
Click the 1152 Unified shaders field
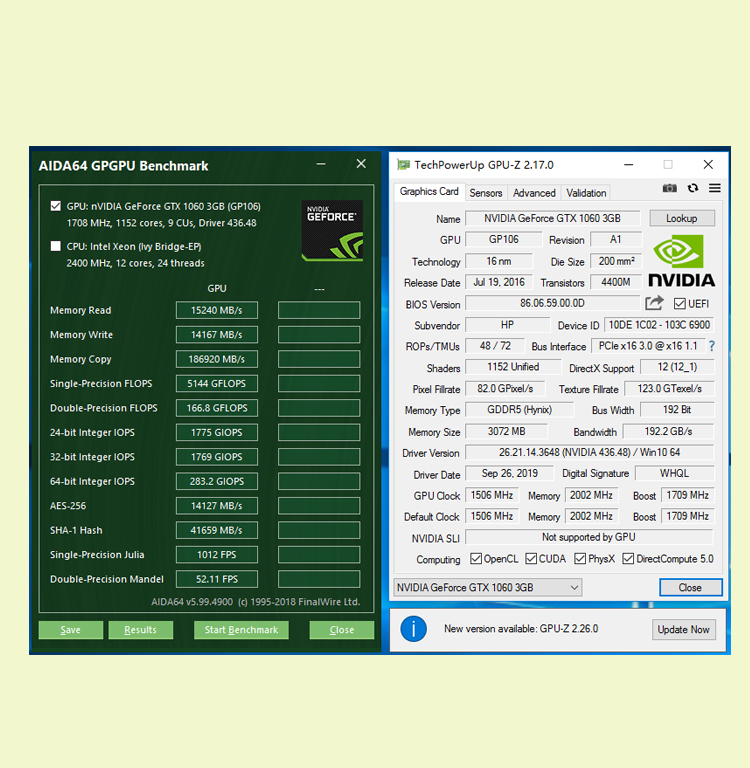[x=513, y=367]
